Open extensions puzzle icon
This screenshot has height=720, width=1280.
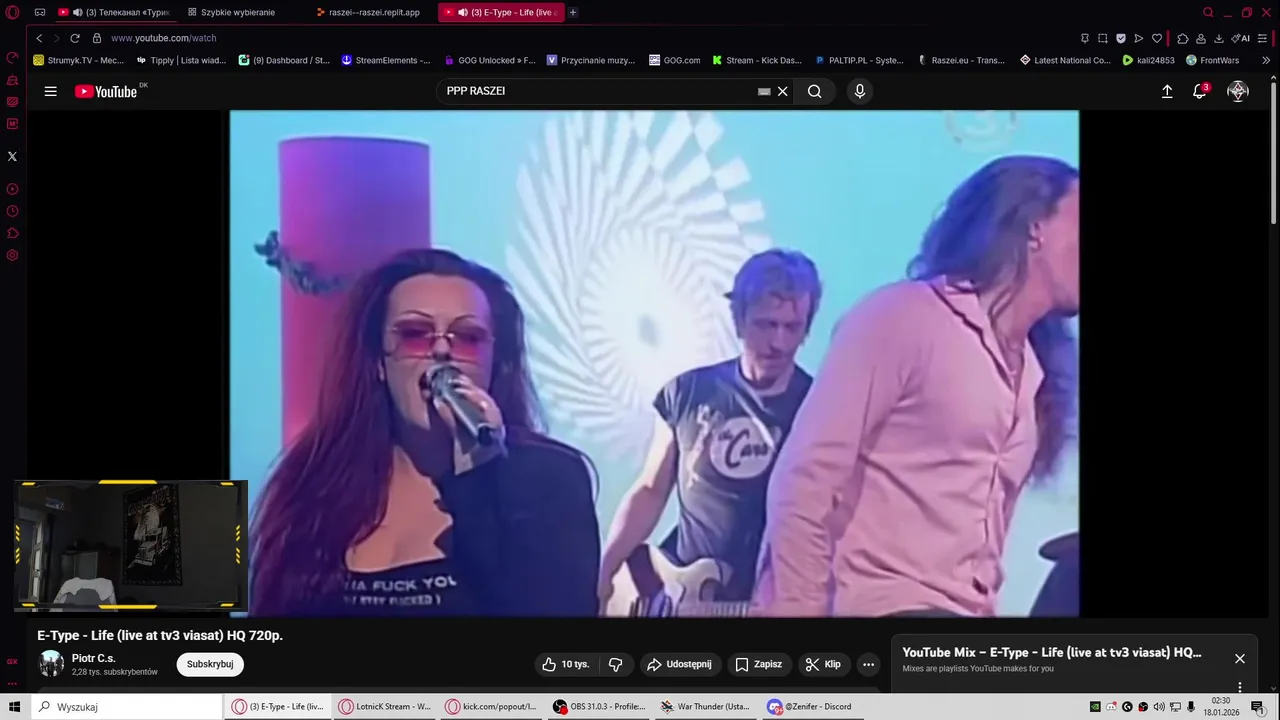click(x=1183, y=38)
